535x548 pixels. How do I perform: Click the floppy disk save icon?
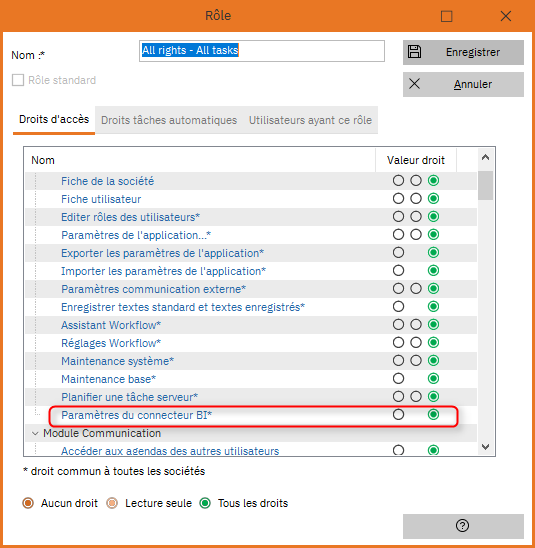click(x=414, y=52)
